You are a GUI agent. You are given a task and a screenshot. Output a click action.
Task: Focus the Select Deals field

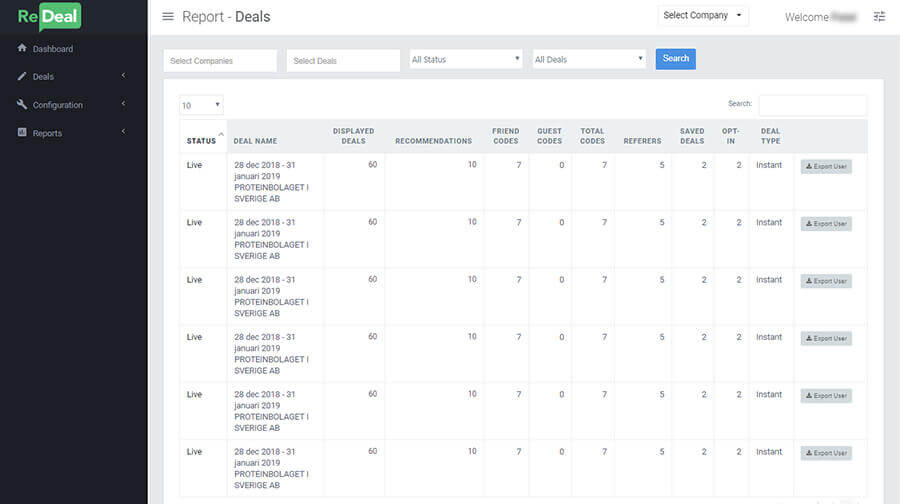tap(343, 60)
